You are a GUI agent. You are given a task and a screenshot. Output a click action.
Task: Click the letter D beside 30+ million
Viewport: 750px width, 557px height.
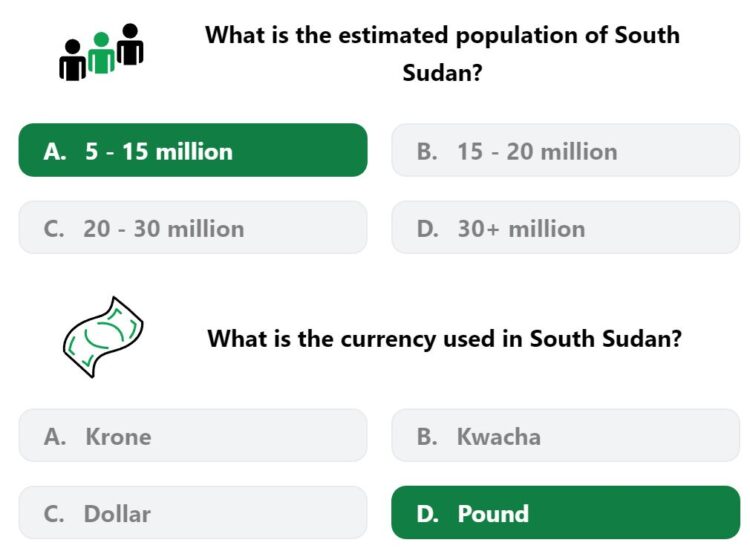coord(427,229)
